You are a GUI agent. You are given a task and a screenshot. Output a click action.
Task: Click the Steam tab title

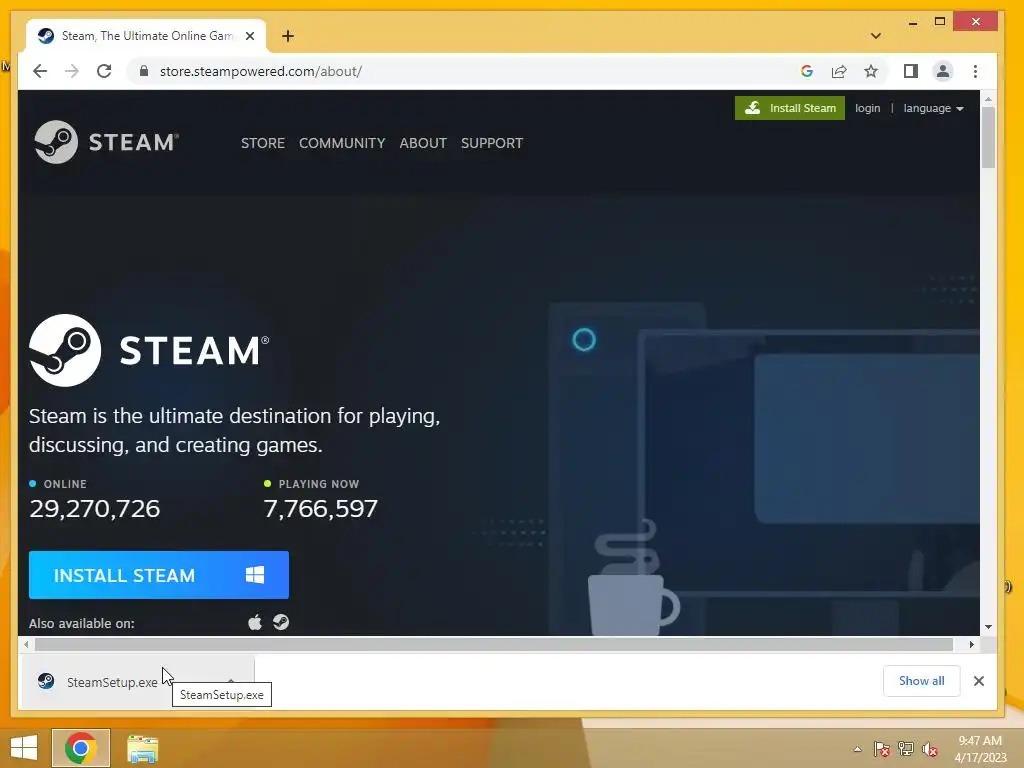(x=146, y=36)
